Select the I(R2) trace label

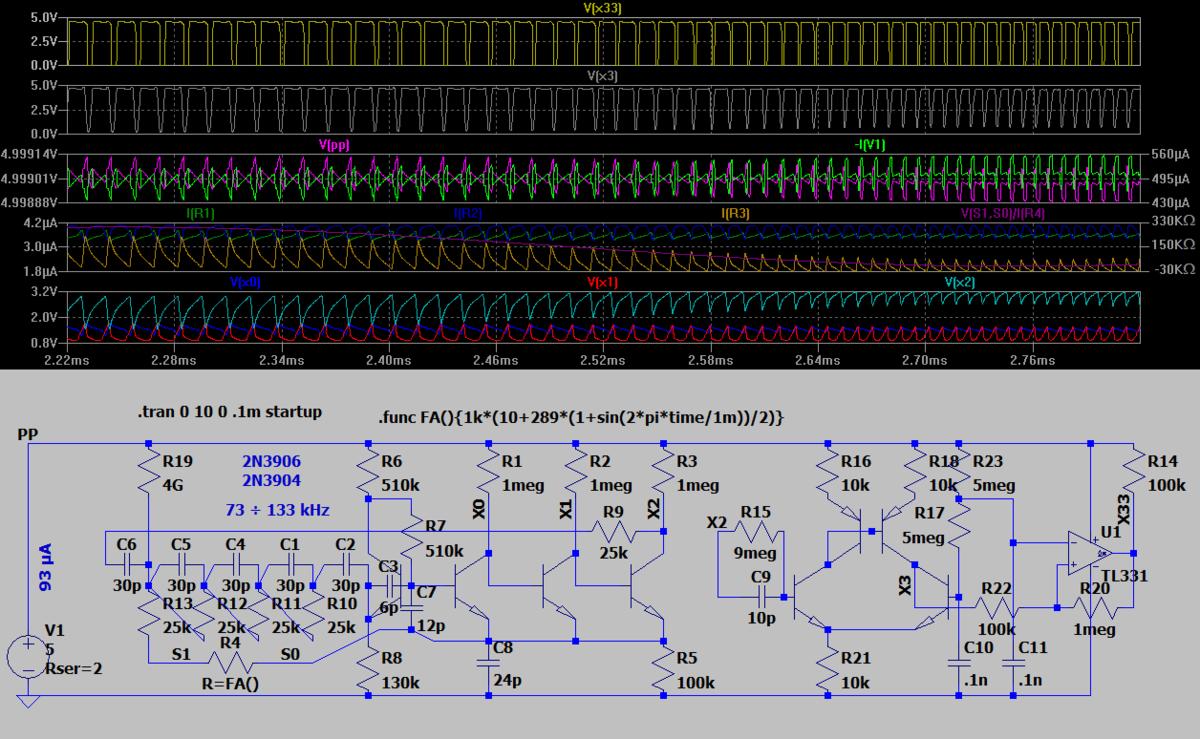click(468, 213)
